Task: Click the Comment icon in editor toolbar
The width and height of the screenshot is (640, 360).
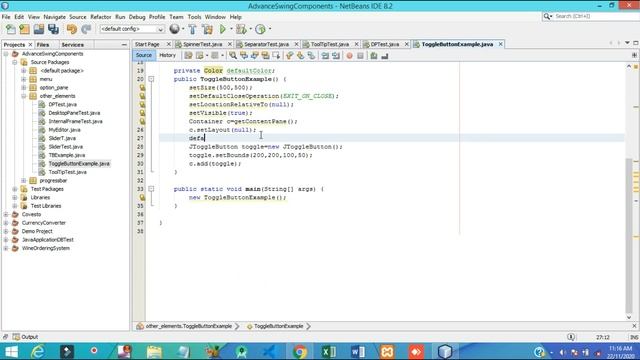Action: tap(373, 56)
